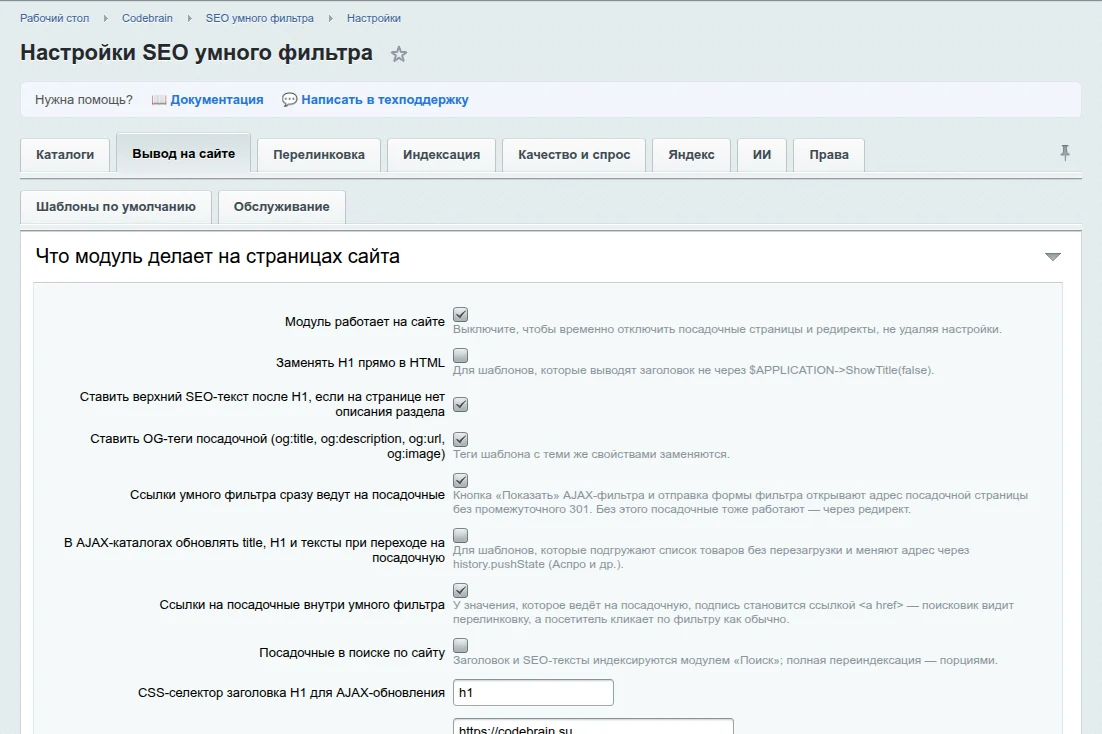Click the 'Нужна помощь?' text
Screen dimensions: 1102x734
click(x=84, y=100)
